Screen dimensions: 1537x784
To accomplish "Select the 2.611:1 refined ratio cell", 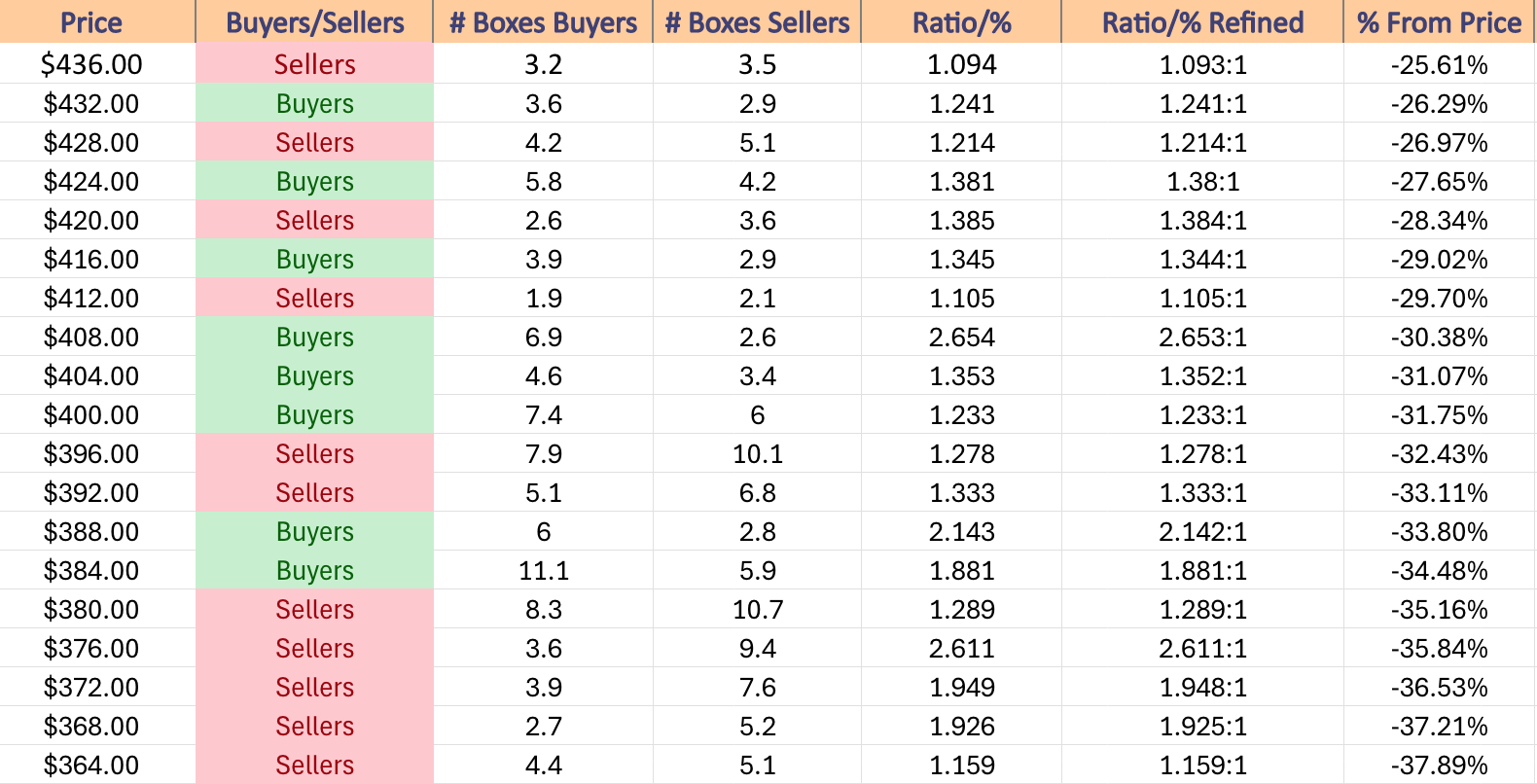I will (1202, 648).
